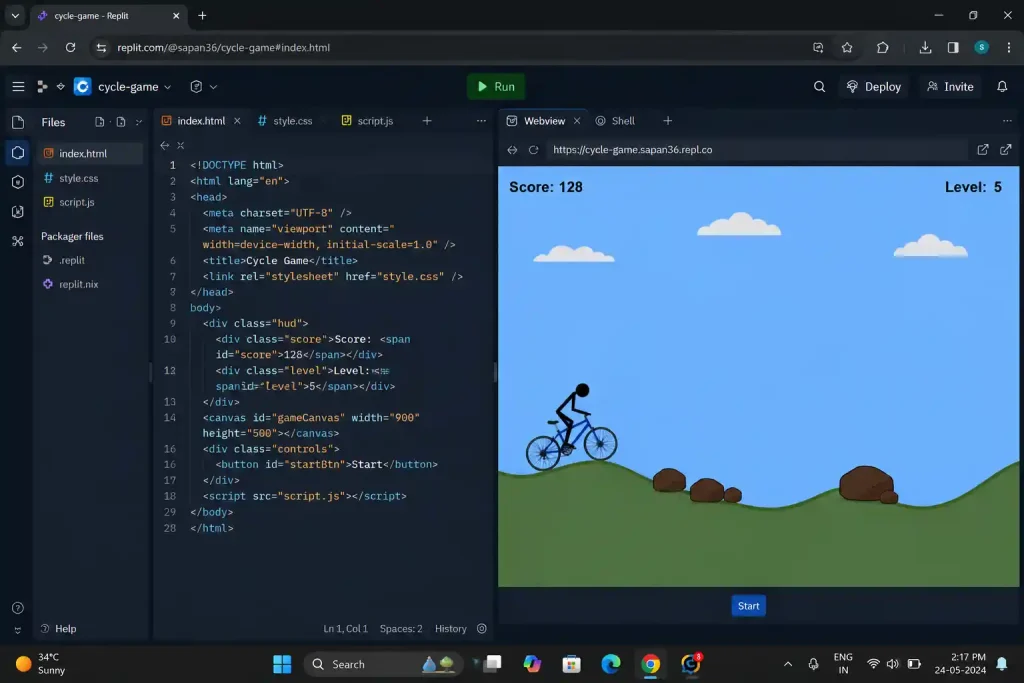Show hidden system tray icons

pos(788,664)
